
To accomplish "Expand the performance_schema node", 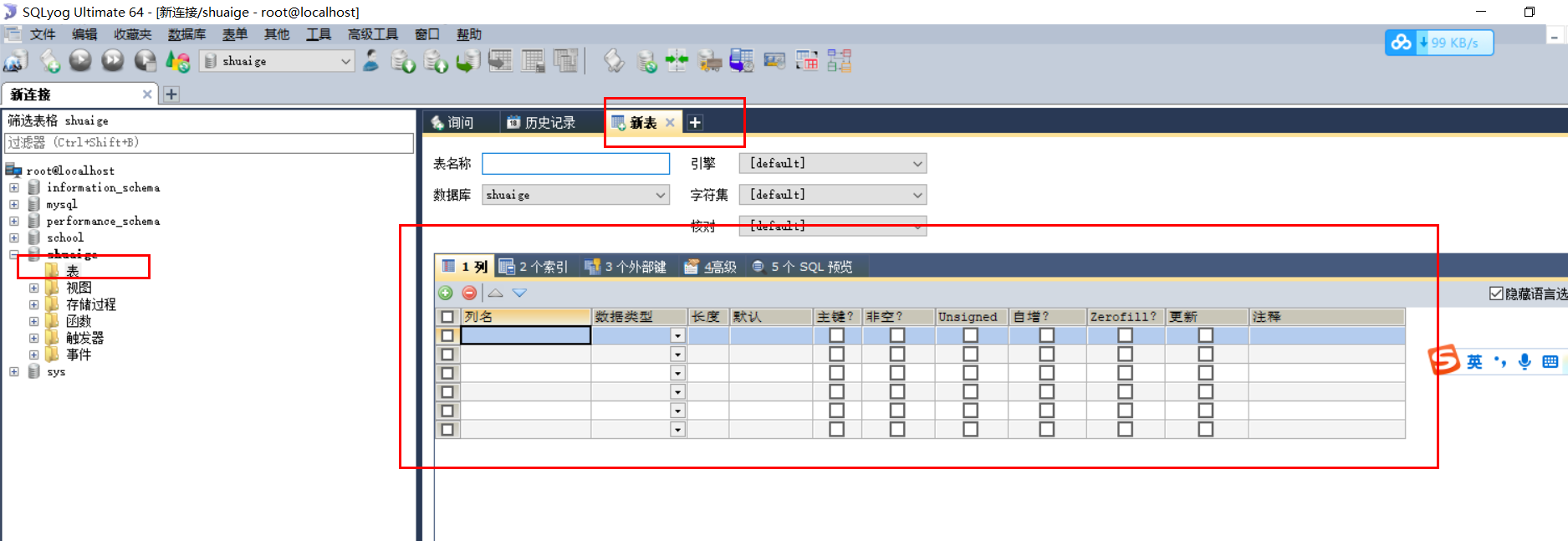I will (x=14, y=221).
